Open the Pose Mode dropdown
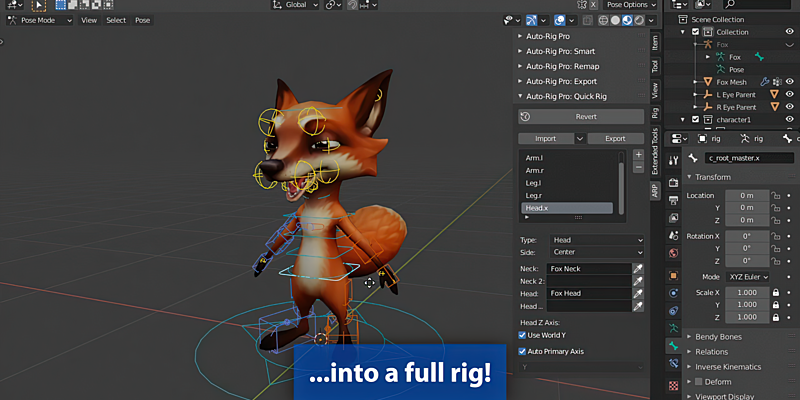The width and height of the screenshot is (800, 400). [39, 20]
